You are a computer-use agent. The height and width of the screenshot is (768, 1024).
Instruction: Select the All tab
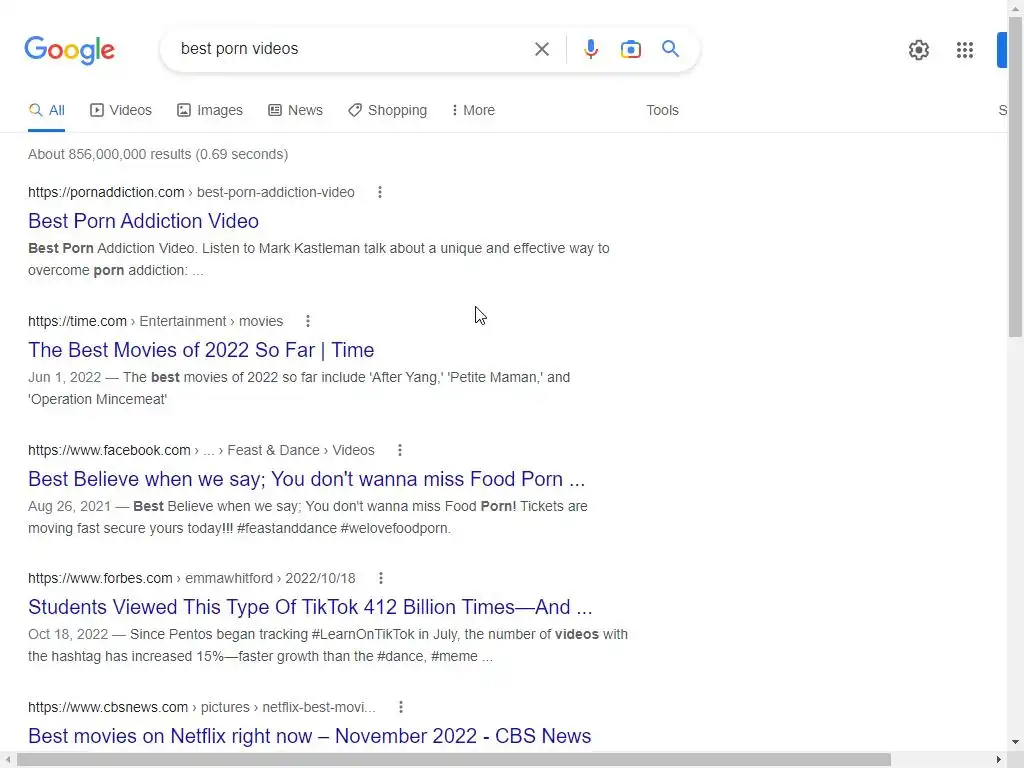click(46, 110)
